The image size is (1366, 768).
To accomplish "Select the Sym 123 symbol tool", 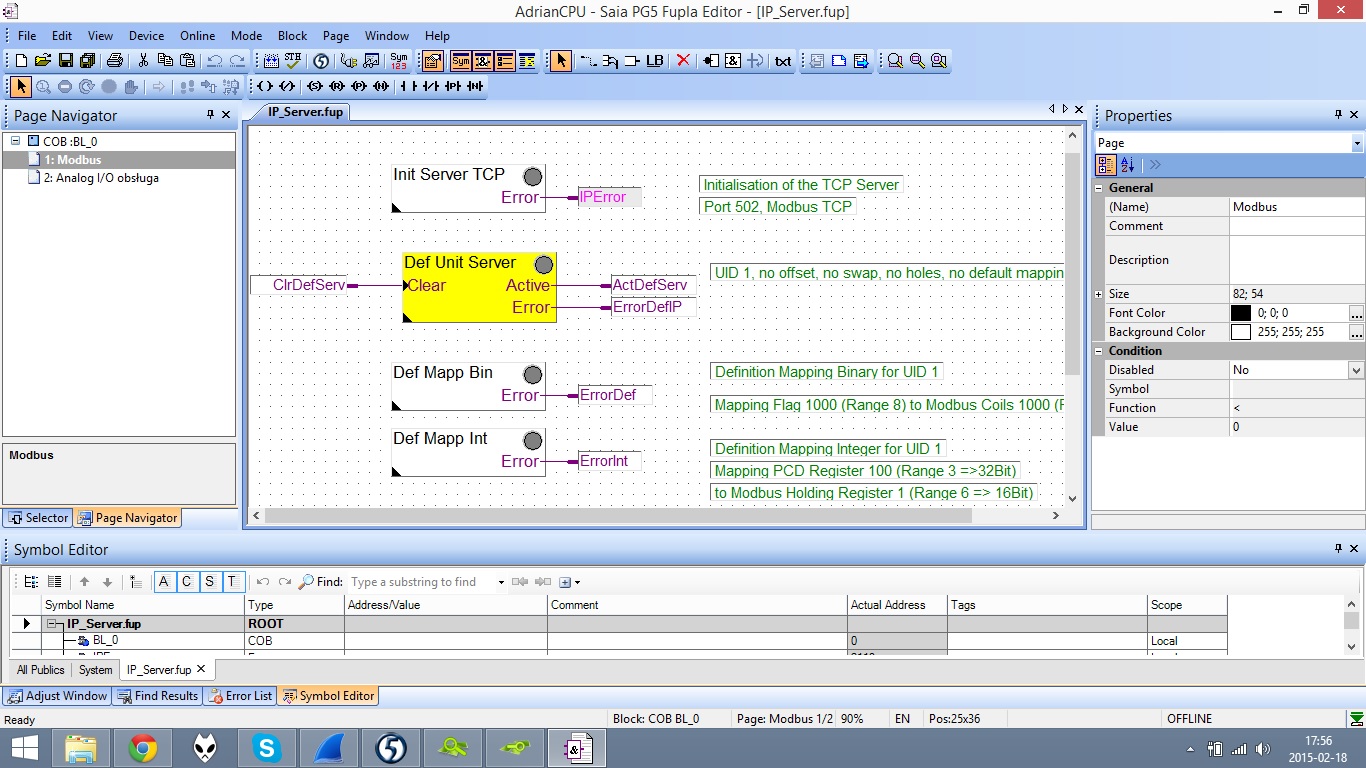I will point(397,61).
